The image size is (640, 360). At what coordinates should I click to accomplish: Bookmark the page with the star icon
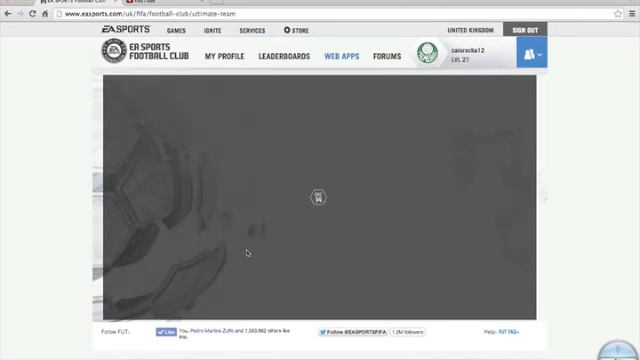pyautogui.click(x=618, y=13)
